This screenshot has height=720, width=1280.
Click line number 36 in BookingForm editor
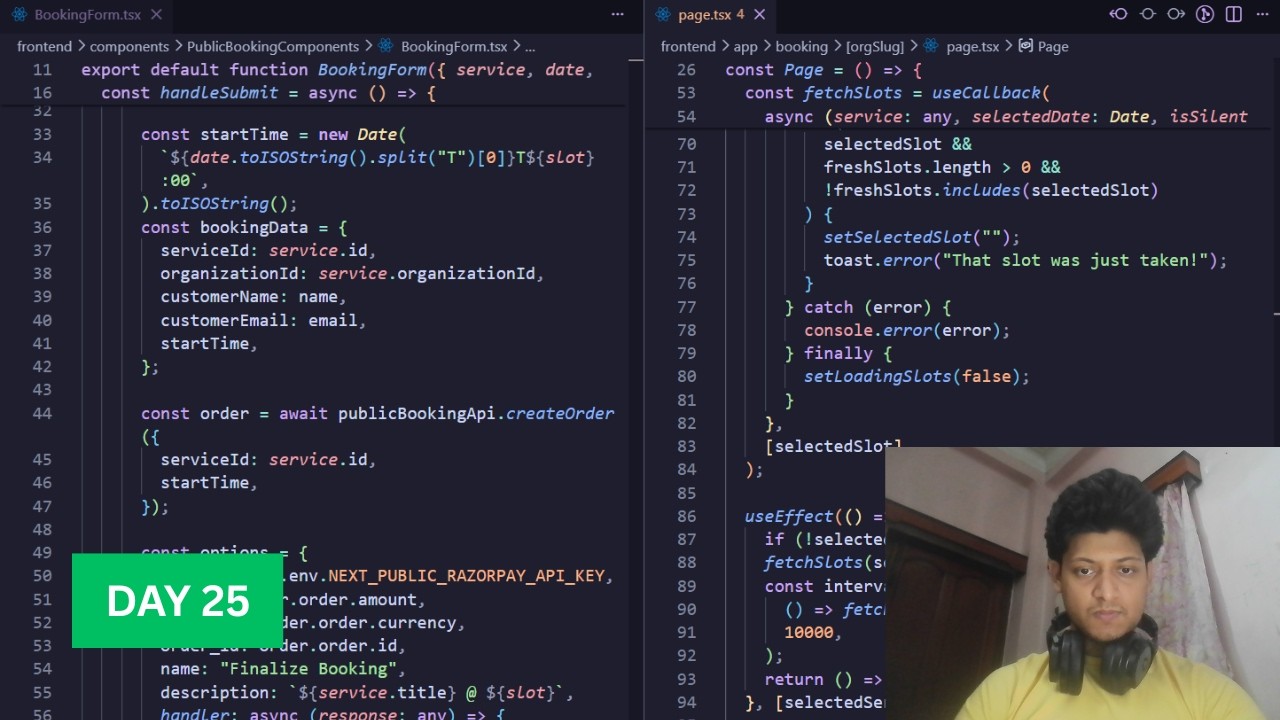pyautogui.click(x=41, y=227)
